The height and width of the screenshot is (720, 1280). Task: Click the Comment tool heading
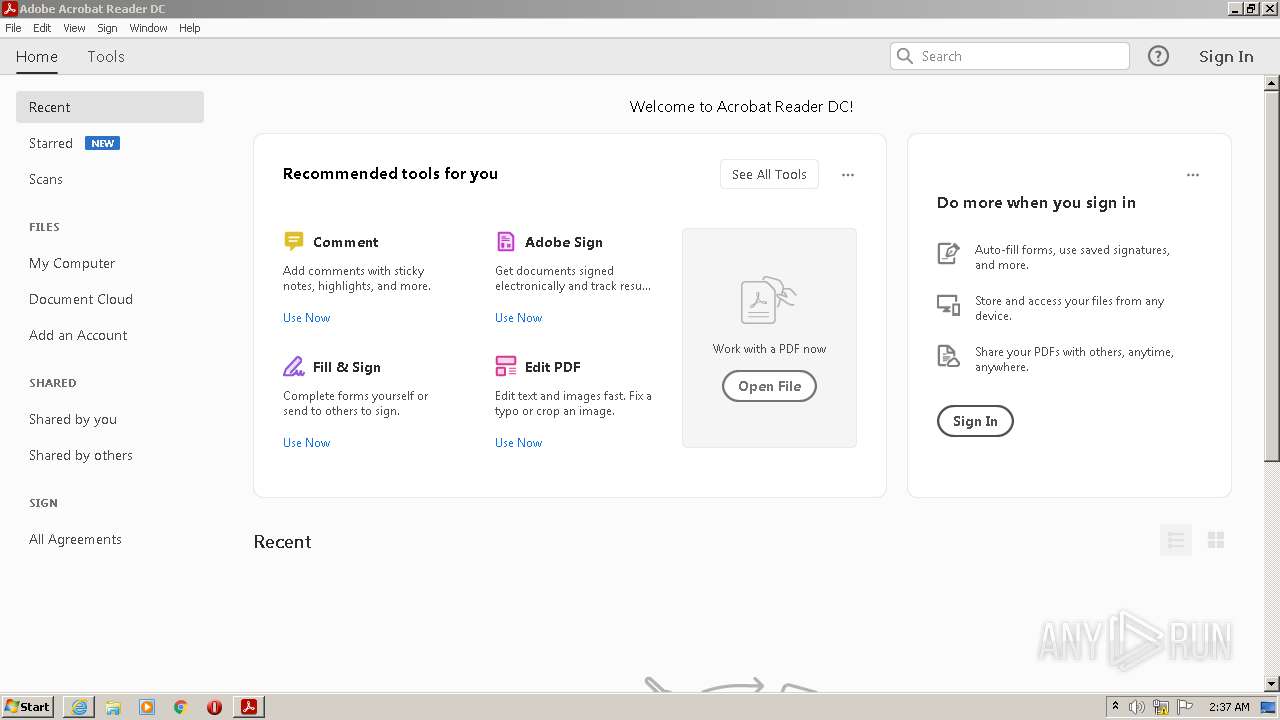tap(346, 242)
